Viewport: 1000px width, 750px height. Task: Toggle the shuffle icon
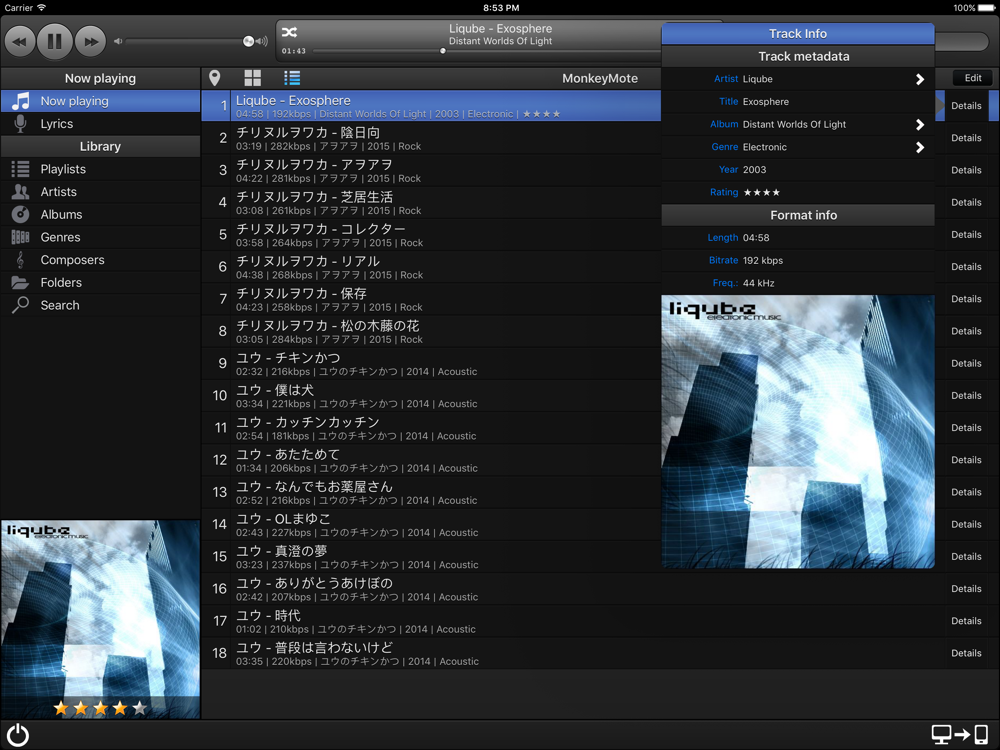pos(290,32)
